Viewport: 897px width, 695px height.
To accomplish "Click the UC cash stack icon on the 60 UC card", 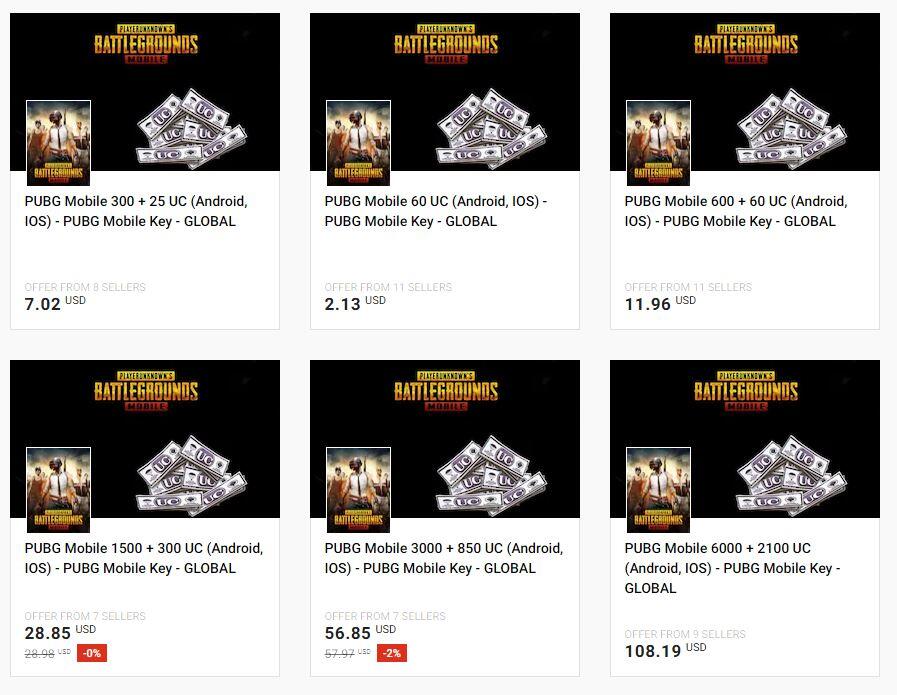I will click(491, 129).
